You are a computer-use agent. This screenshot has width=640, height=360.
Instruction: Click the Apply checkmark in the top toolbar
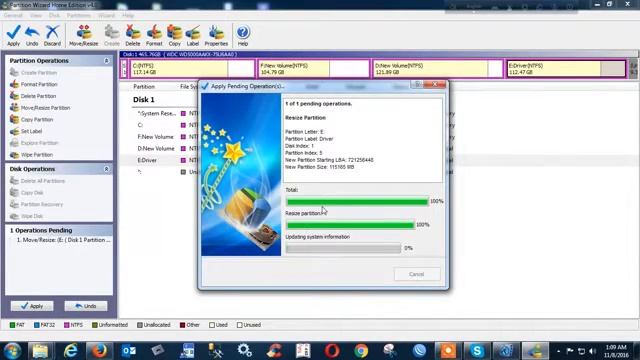[x=13, y=35]
